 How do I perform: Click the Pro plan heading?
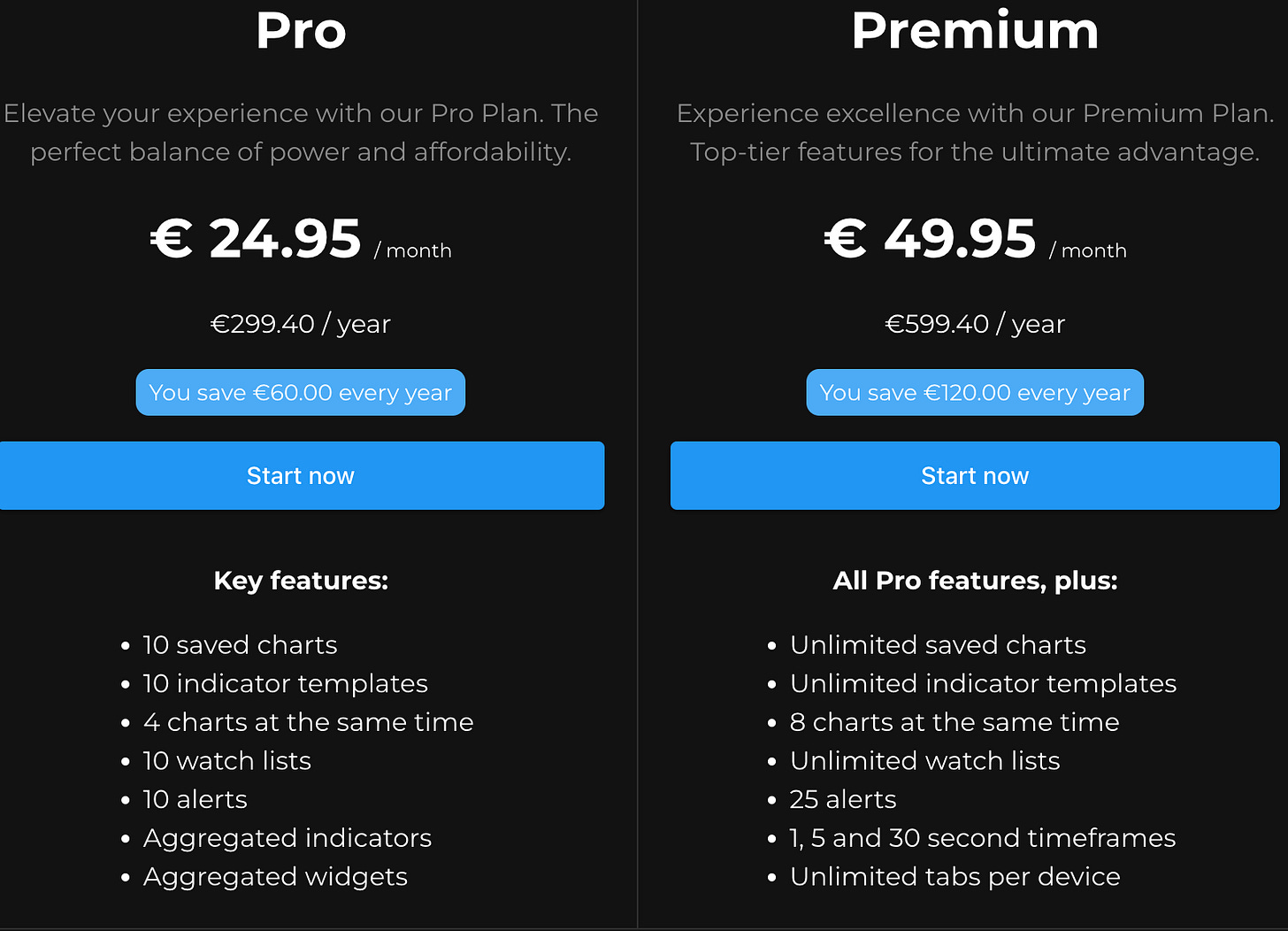(301, 31)
